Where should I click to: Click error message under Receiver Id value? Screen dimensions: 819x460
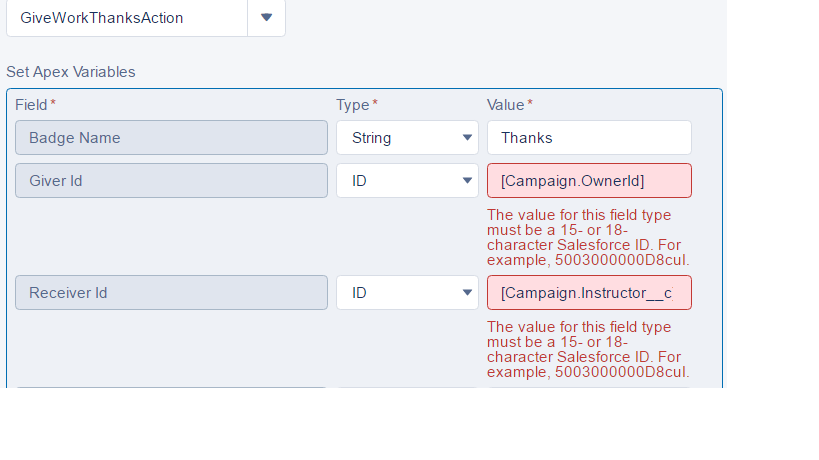(x=588, y=350)
